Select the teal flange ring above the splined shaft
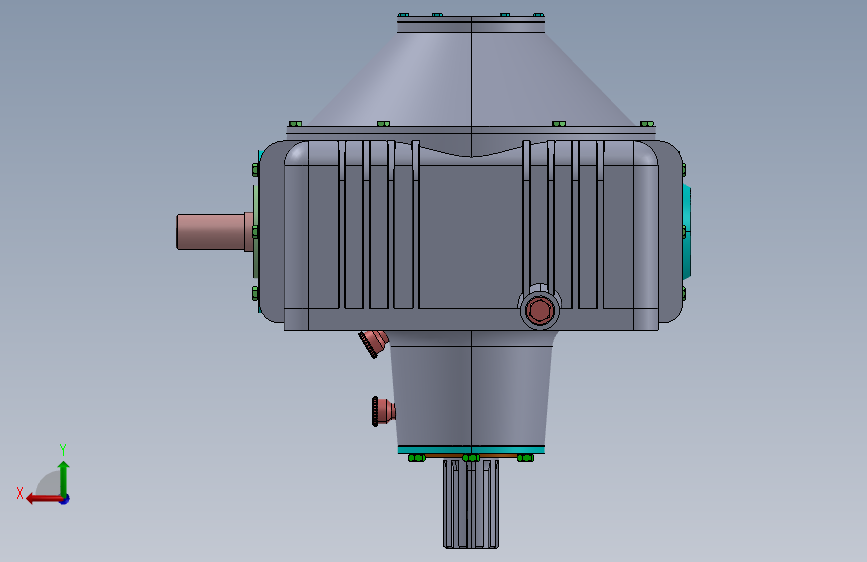 pyautogui.click(x=471, y=450)
